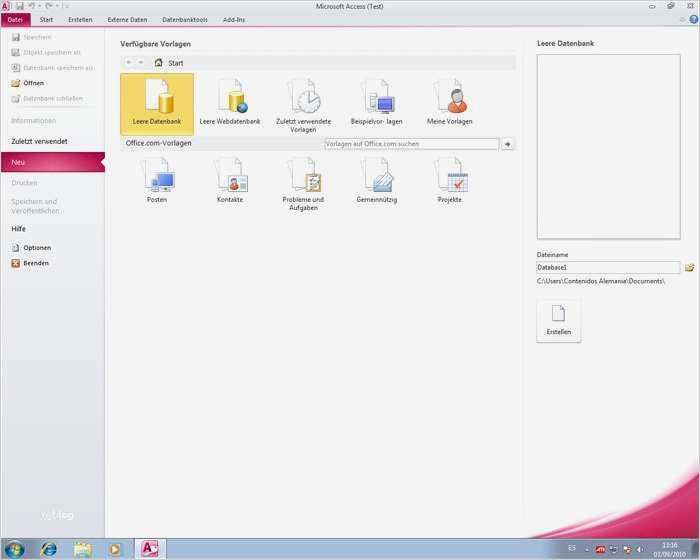Minimize the ribbon arrow
Screen dimensions: 700x560
coord(682,20)
